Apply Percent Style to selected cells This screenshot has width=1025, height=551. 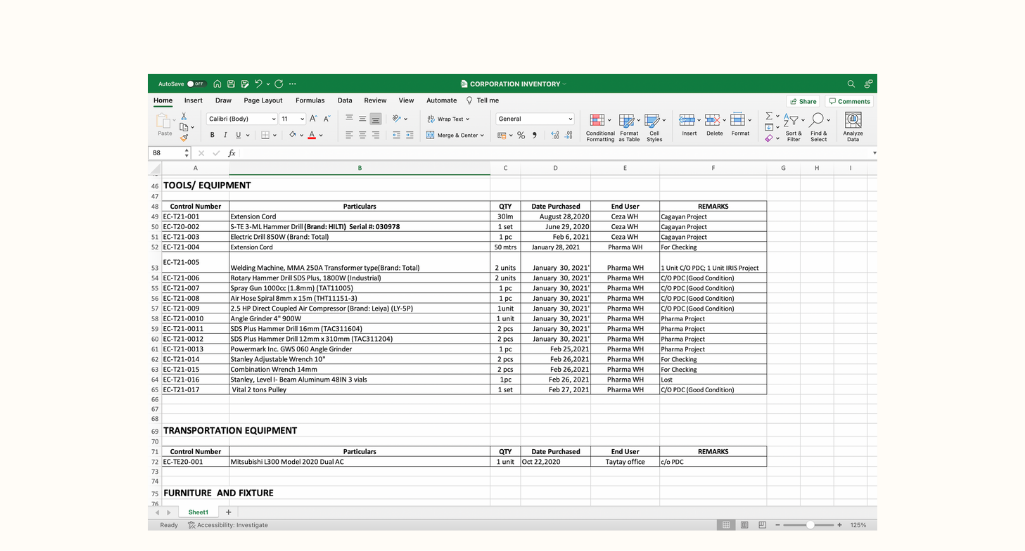pos(521,135)
